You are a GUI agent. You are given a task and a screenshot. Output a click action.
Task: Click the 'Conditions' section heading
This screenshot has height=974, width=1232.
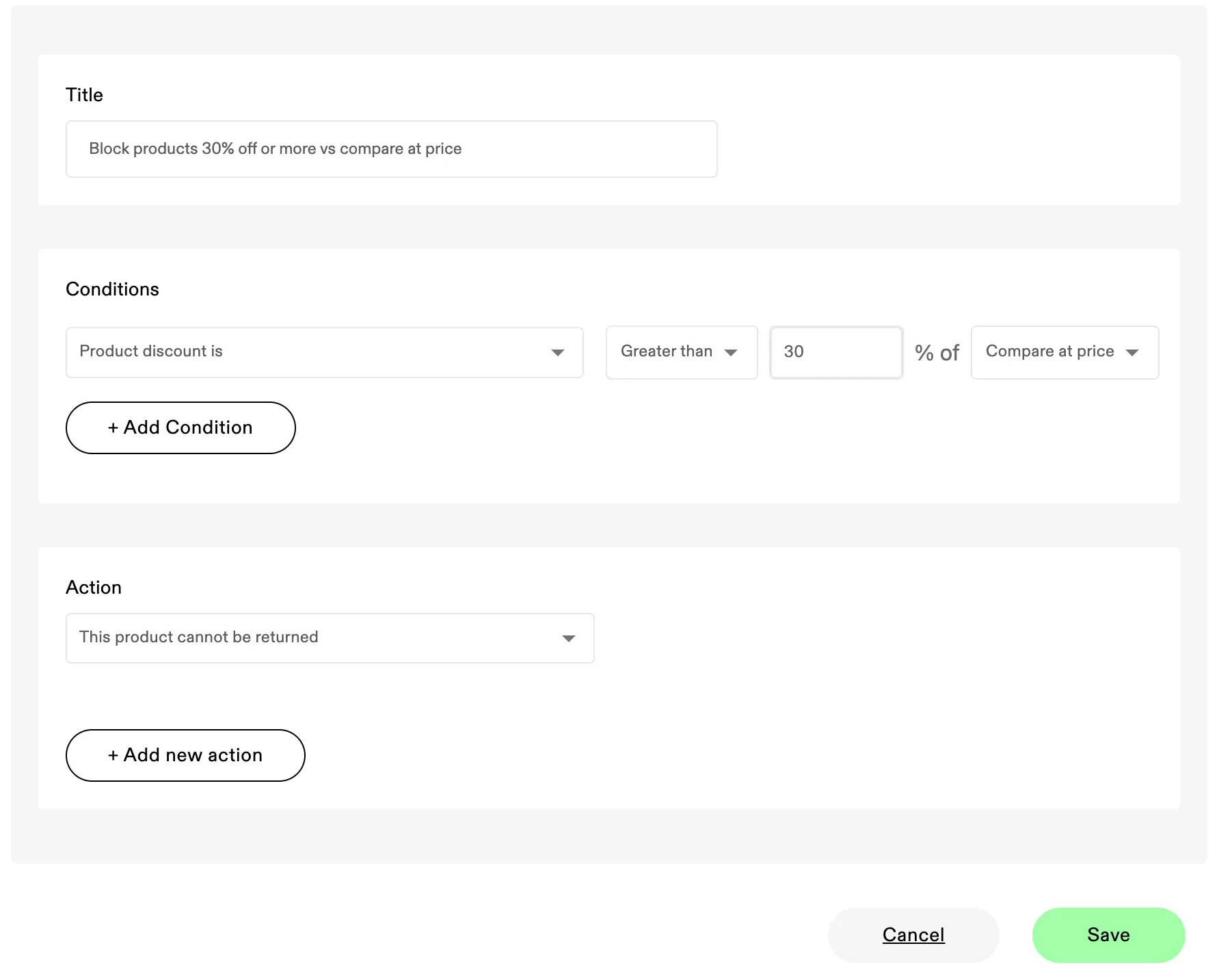point(112,289)
